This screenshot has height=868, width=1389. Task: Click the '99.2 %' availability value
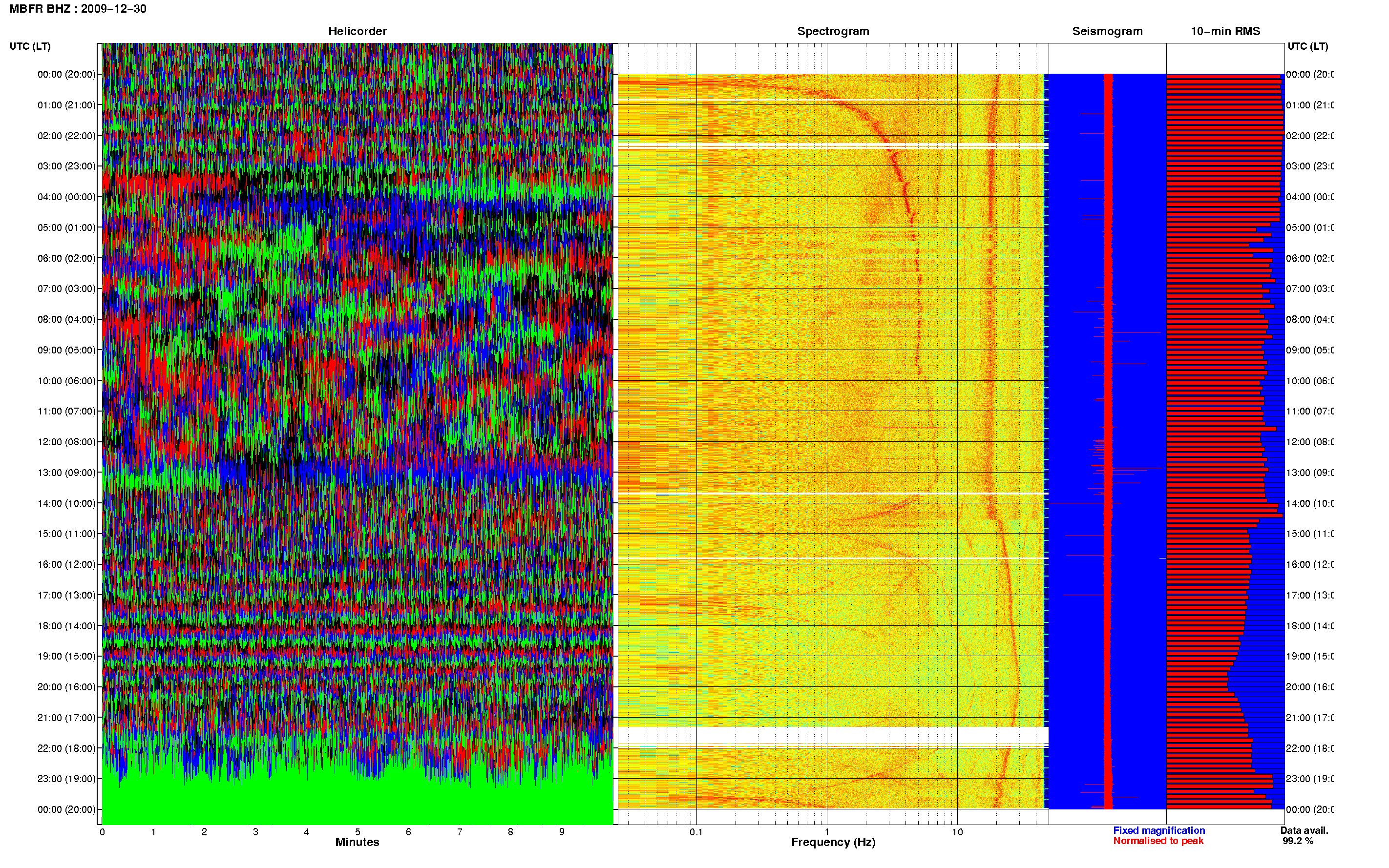tap(1298, 841)
